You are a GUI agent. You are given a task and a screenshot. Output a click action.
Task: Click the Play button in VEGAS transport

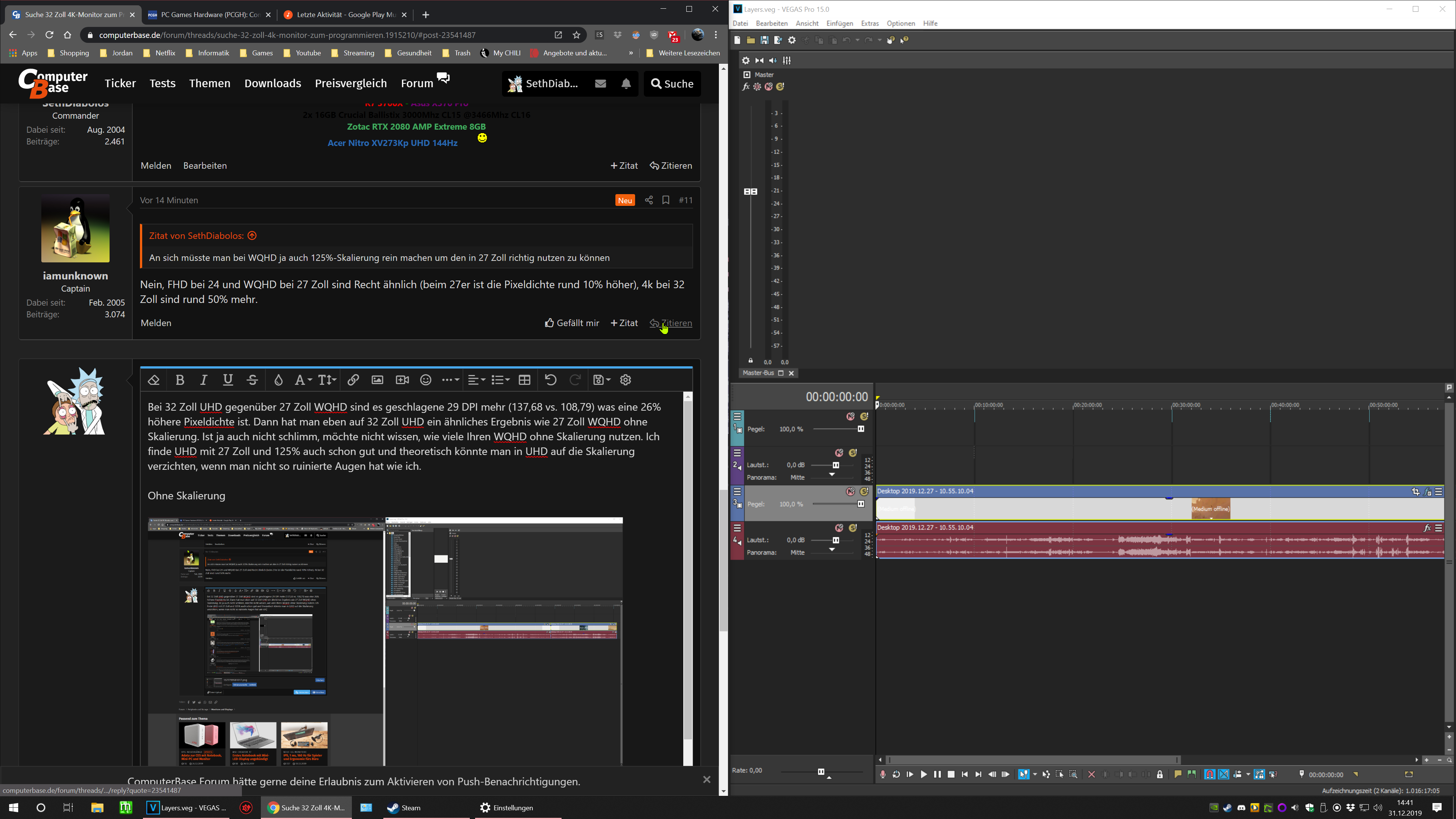(x=924, y=775)
